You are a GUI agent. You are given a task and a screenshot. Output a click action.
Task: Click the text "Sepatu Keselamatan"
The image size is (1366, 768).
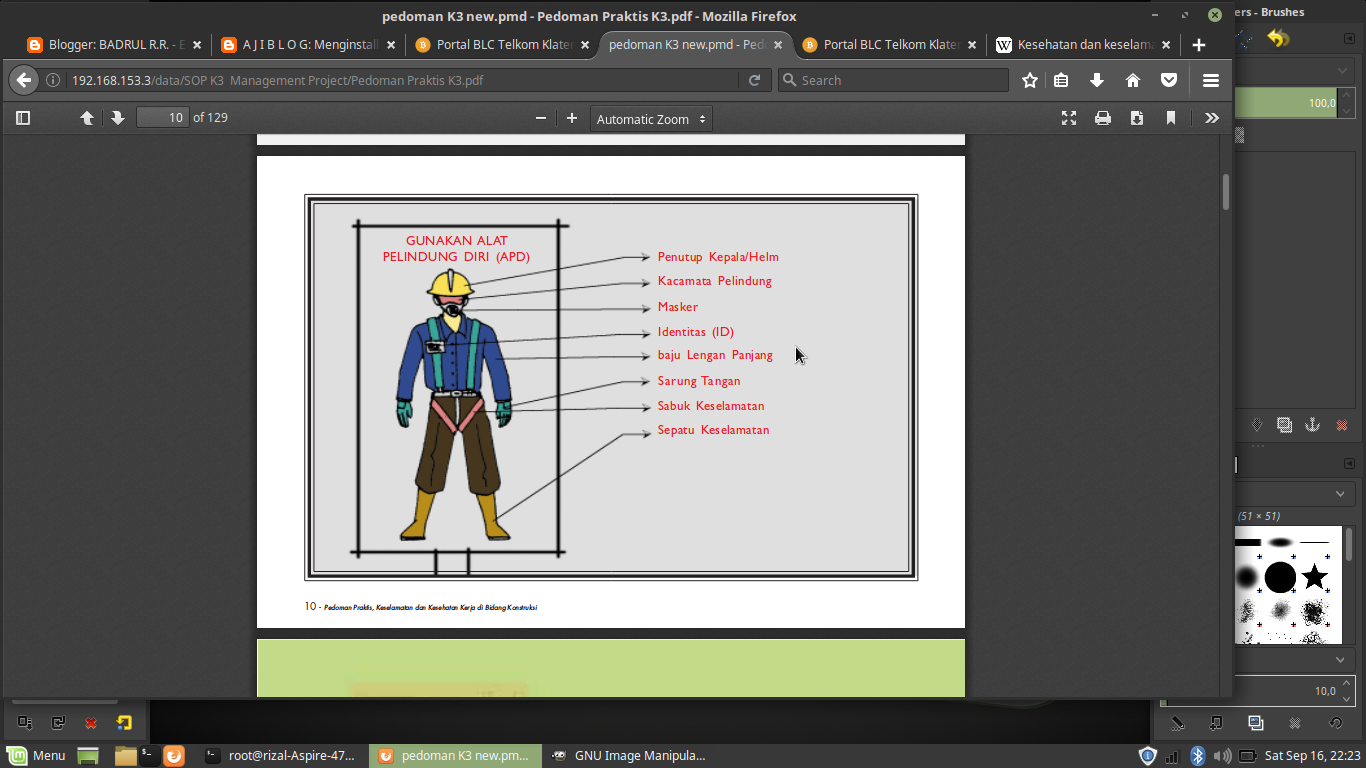(x=714, y=430)
